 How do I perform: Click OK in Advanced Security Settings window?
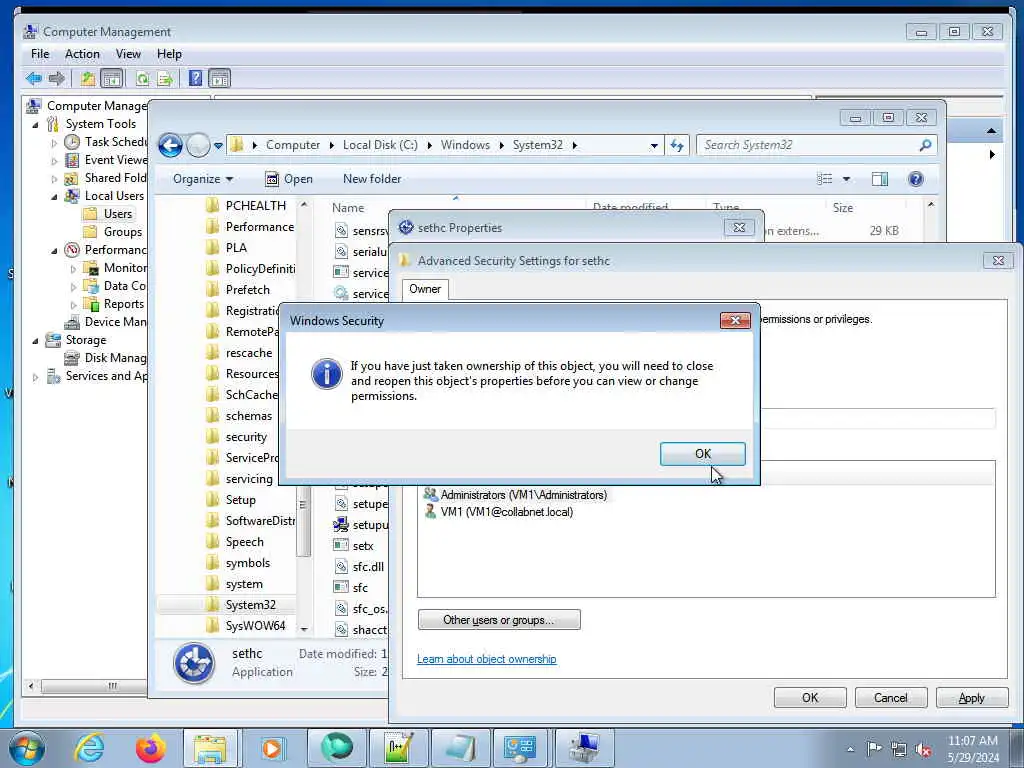810,698
